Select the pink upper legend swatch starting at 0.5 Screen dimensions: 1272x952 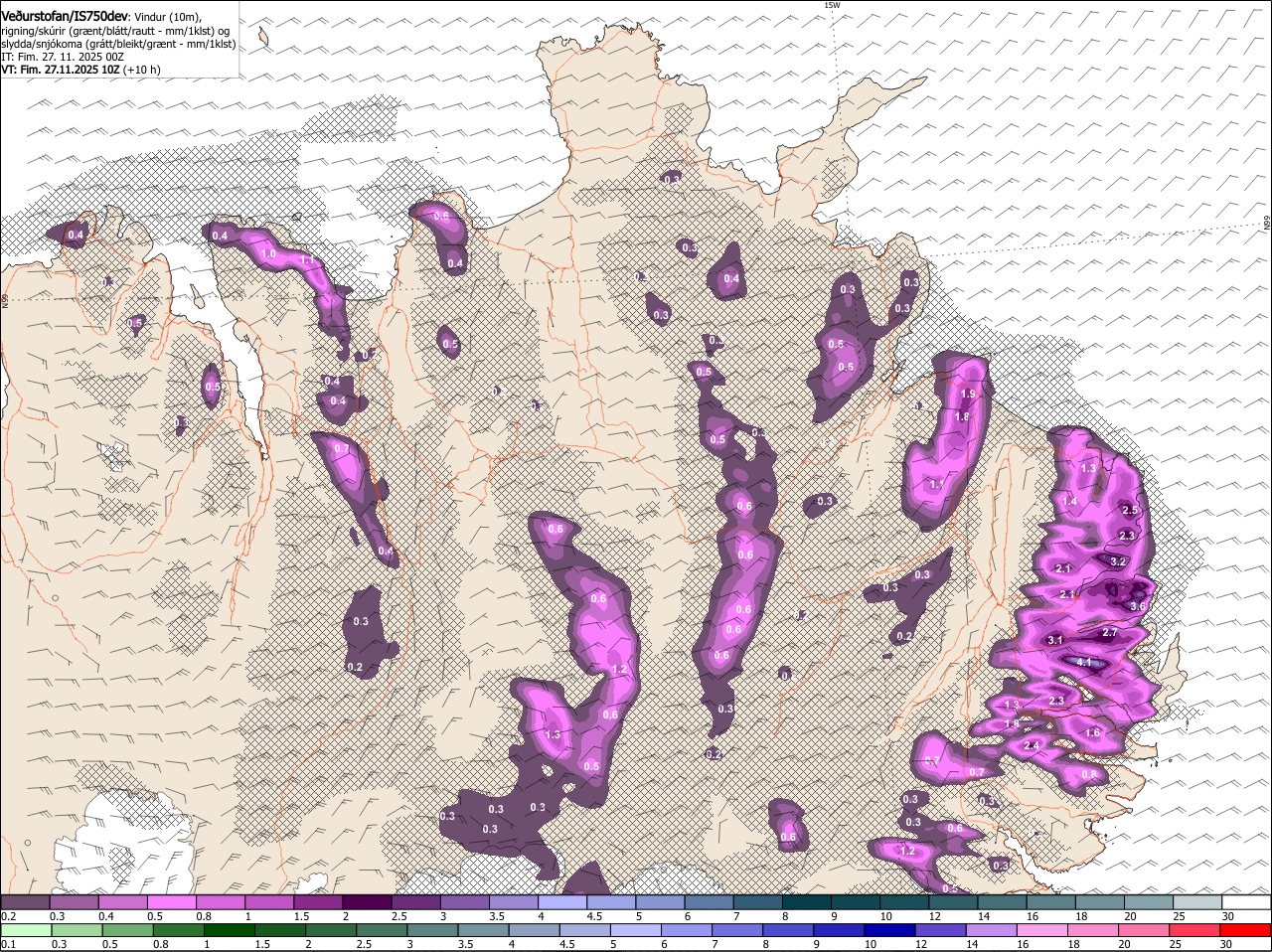[172, 902]
